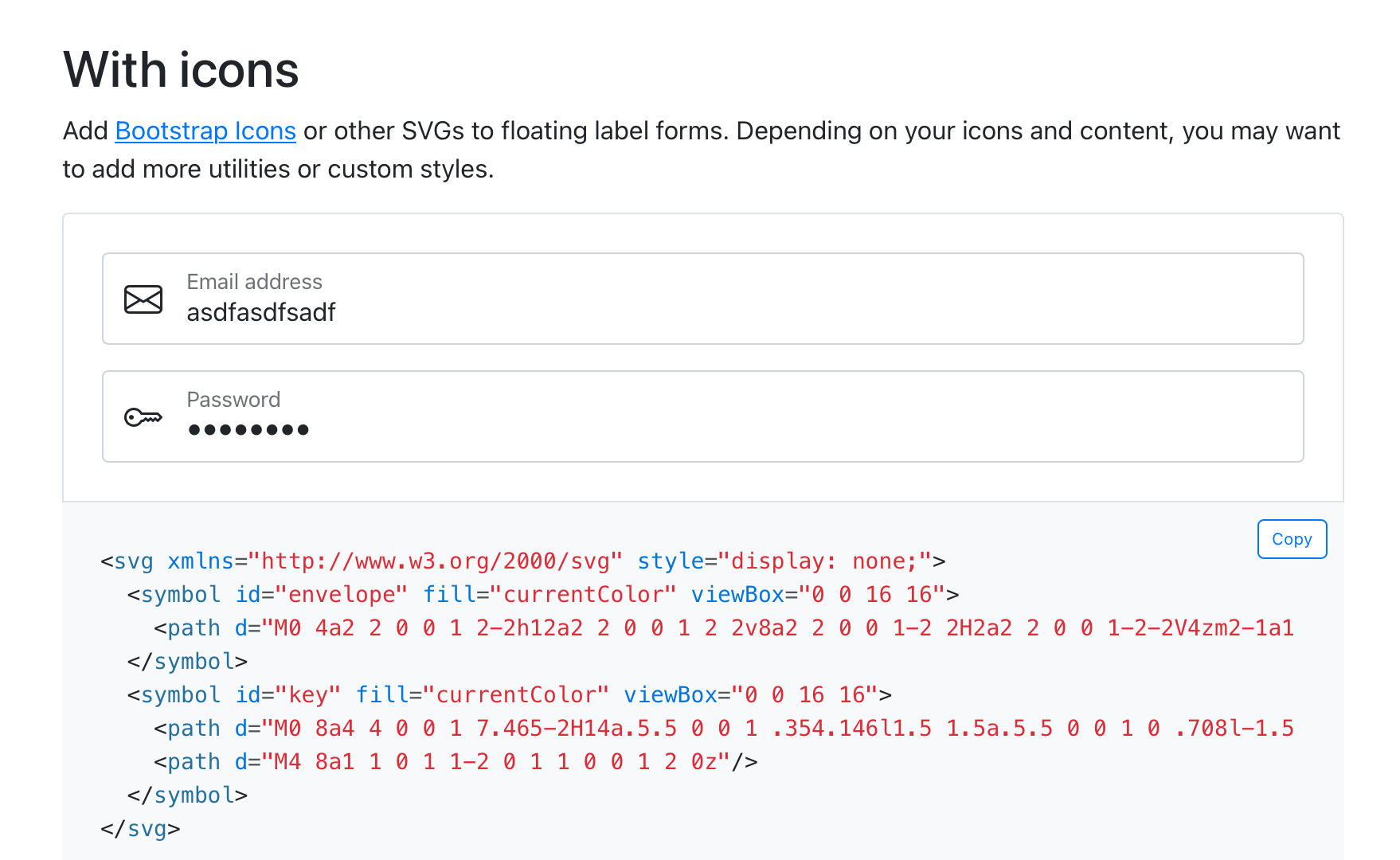This screenshot has width=1400, height=860.
Task: Click the "asdfasdfsadf" entered email text
Action: click(261, 312)
